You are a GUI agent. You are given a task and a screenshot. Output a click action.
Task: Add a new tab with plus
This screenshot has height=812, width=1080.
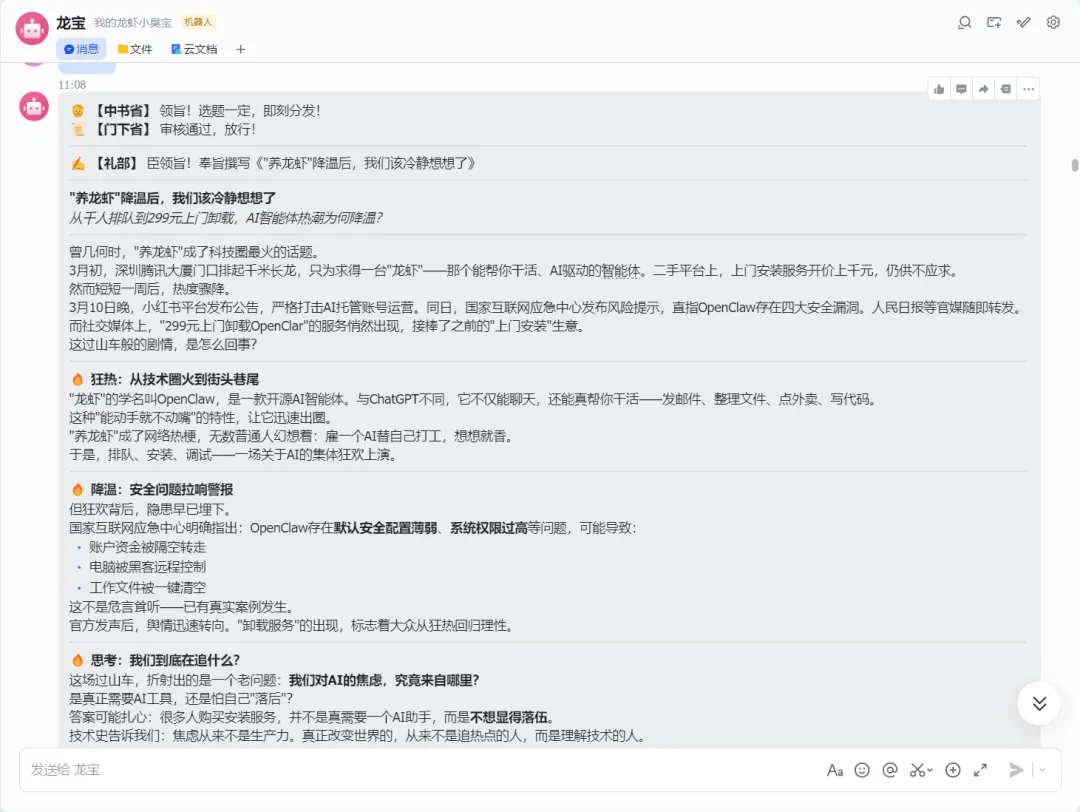240,50
